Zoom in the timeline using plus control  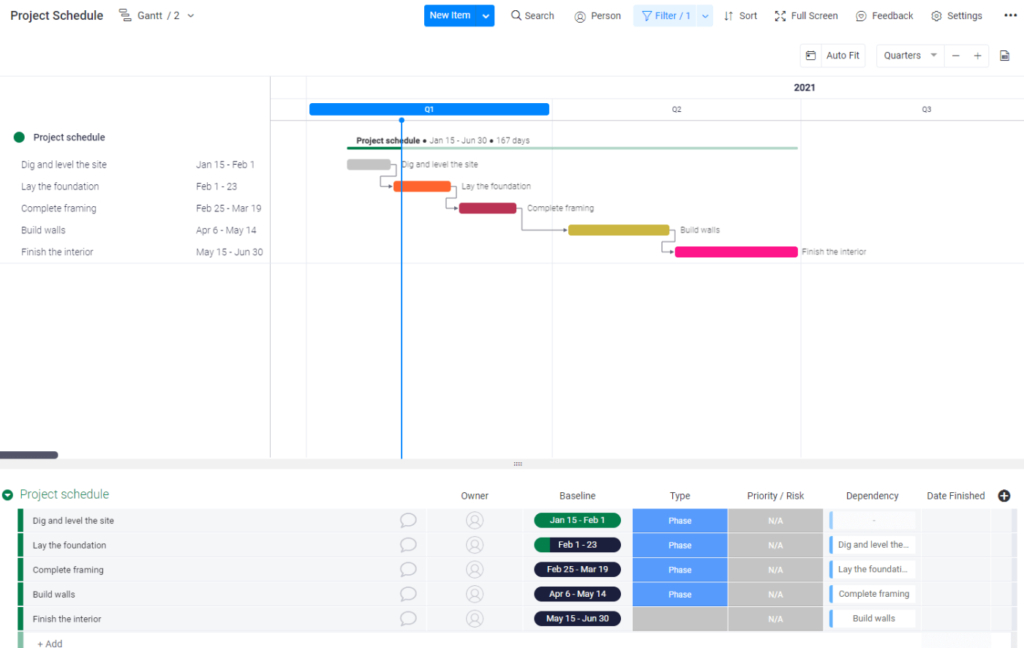coord(977,55)
